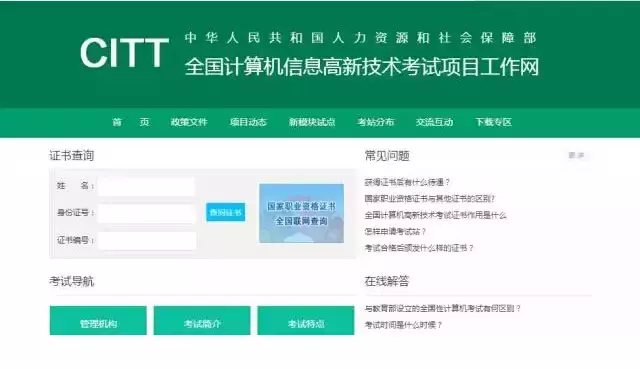
Task: Go to 项目动态 in navigation
Action: tap(248, 122)
